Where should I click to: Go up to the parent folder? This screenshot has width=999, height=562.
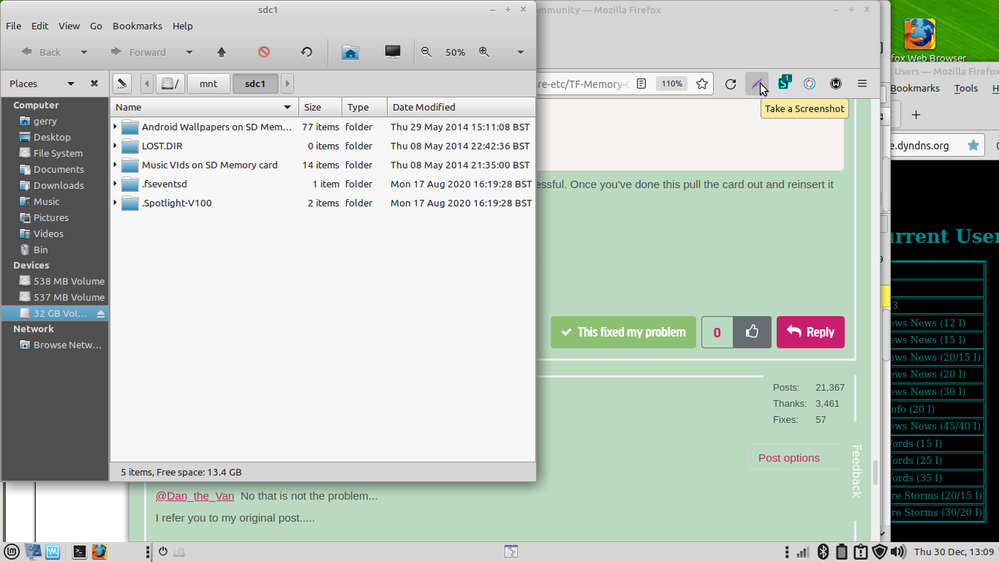(221, 52)
